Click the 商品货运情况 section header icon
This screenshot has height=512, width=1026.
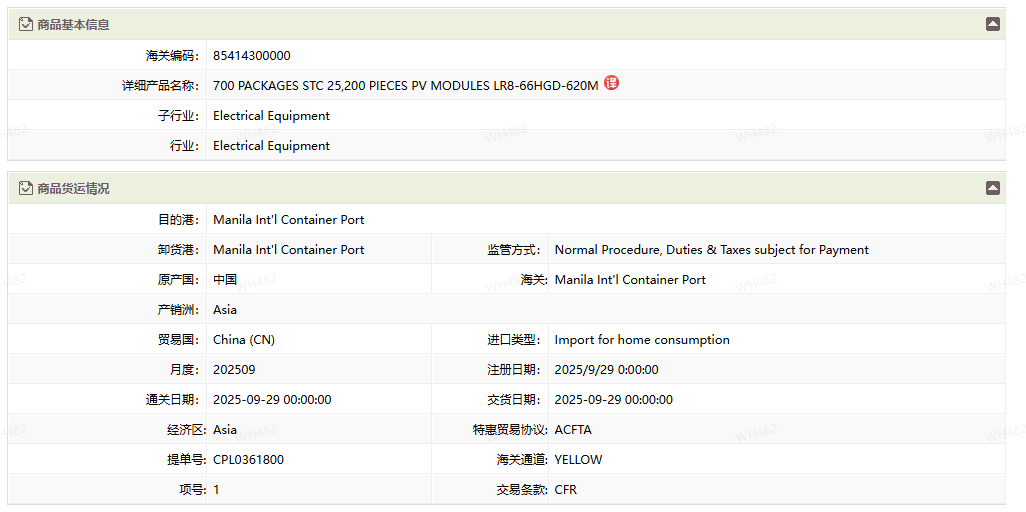(x=26, y=188)
